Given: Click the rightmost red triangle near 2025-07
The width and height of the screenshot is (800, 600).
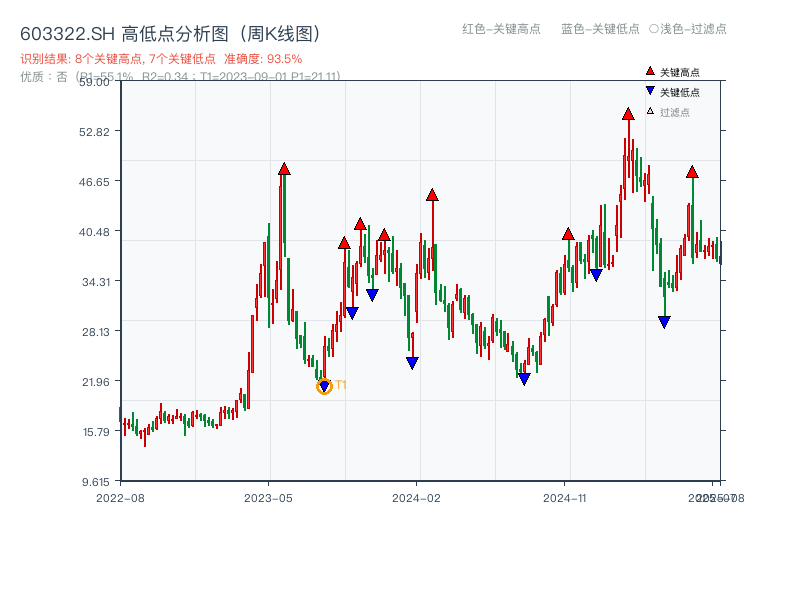Looking at the screenshot, I should click(x=692, y=172).
